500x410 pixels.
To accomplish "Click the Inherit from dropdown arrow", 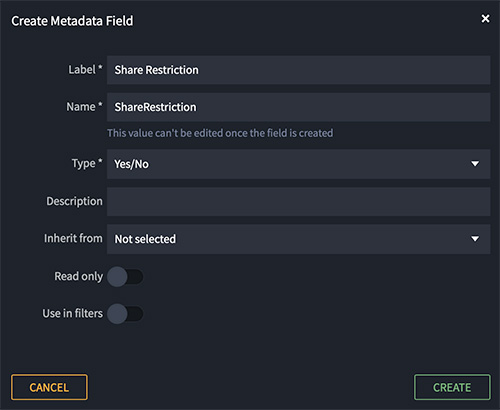I will click(475, 239).
